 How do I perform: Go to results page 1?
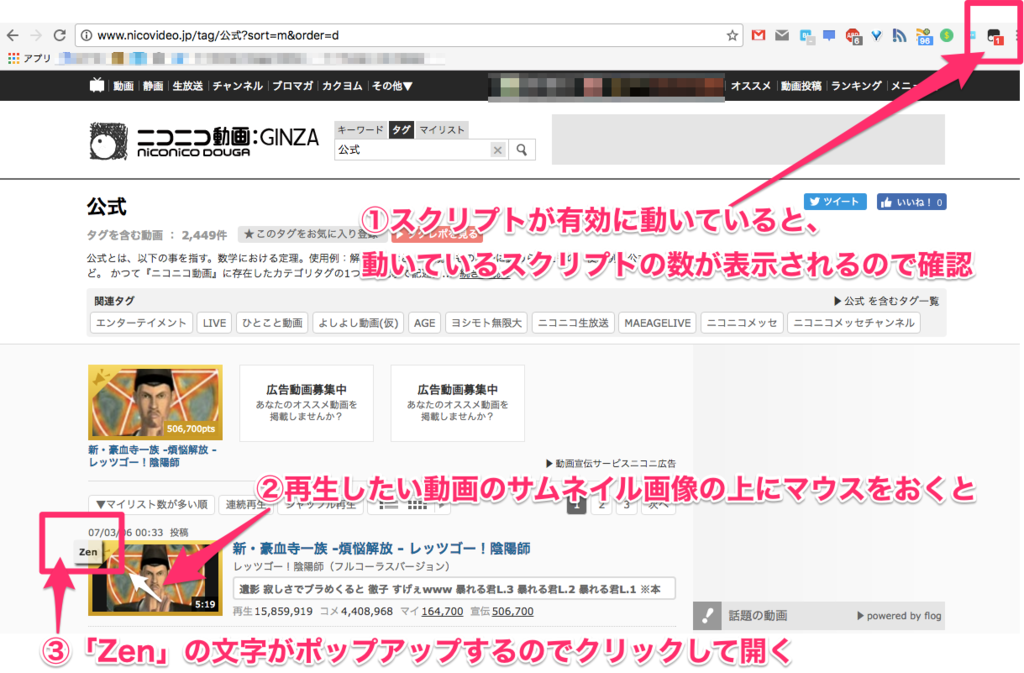pos(576,505)
